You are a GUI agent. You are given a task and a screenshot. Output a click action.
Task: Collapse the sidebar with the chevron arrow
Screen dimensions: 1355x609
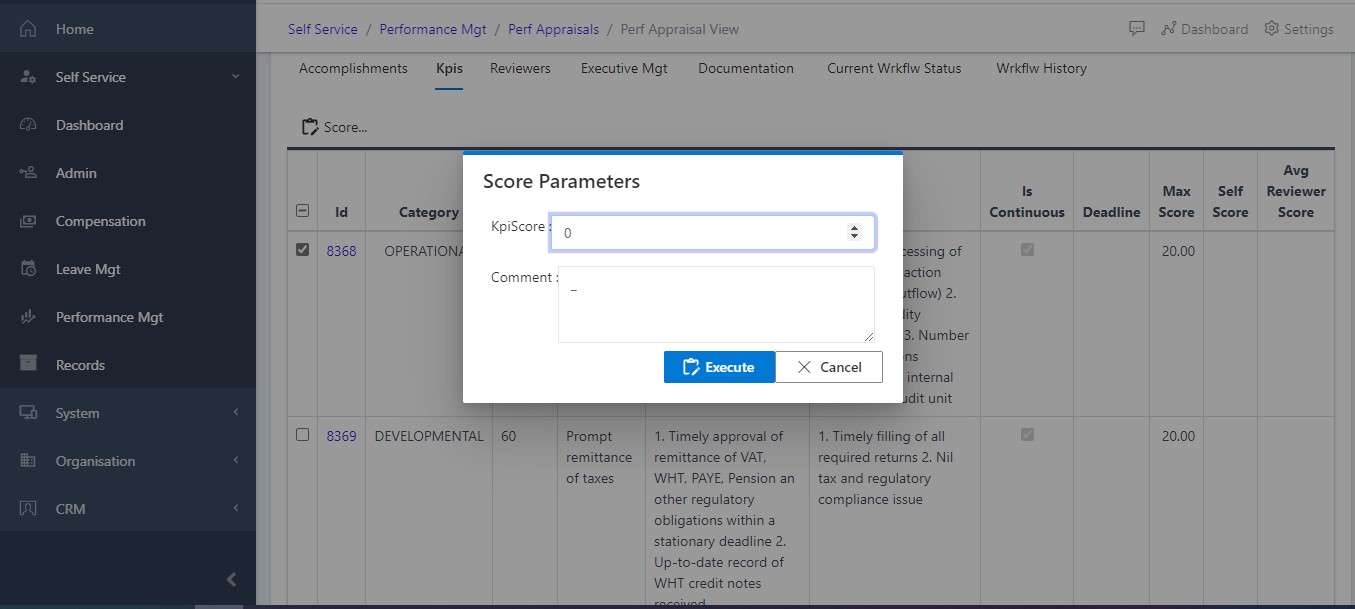pos(231,578)
